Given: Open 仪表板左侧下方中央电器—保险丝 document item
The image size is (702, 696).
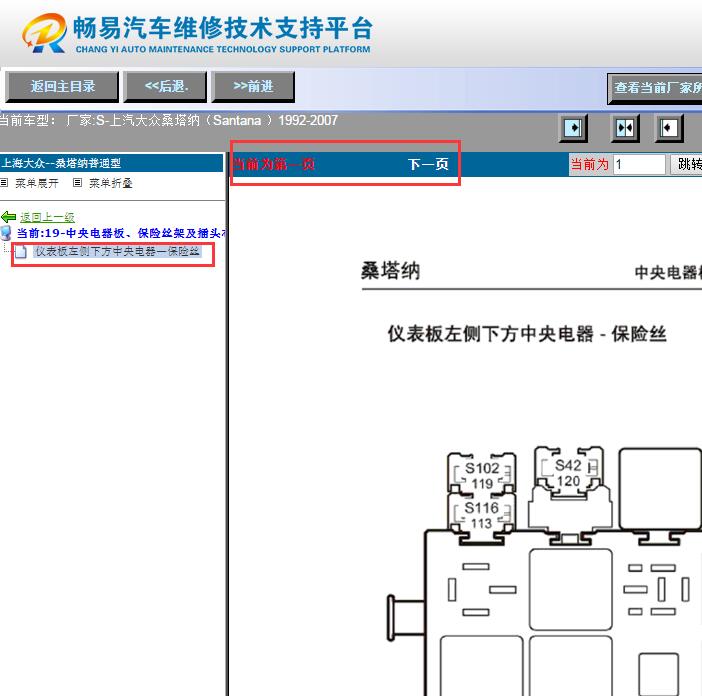Looking at the screenshot, I should point(117,252).
